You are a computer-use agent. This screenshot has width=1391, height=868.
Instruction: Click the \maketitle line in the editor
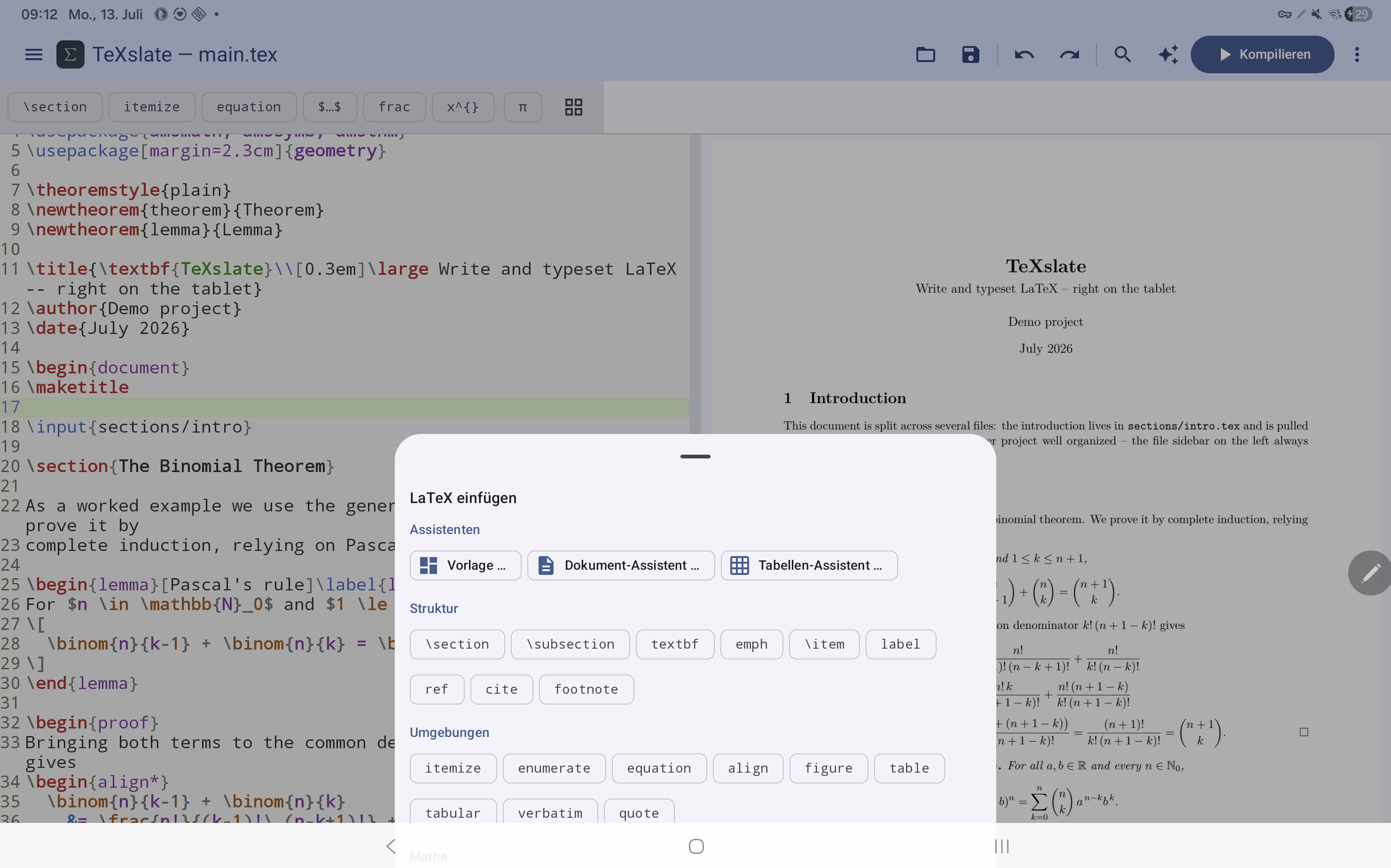pos(78,387)
